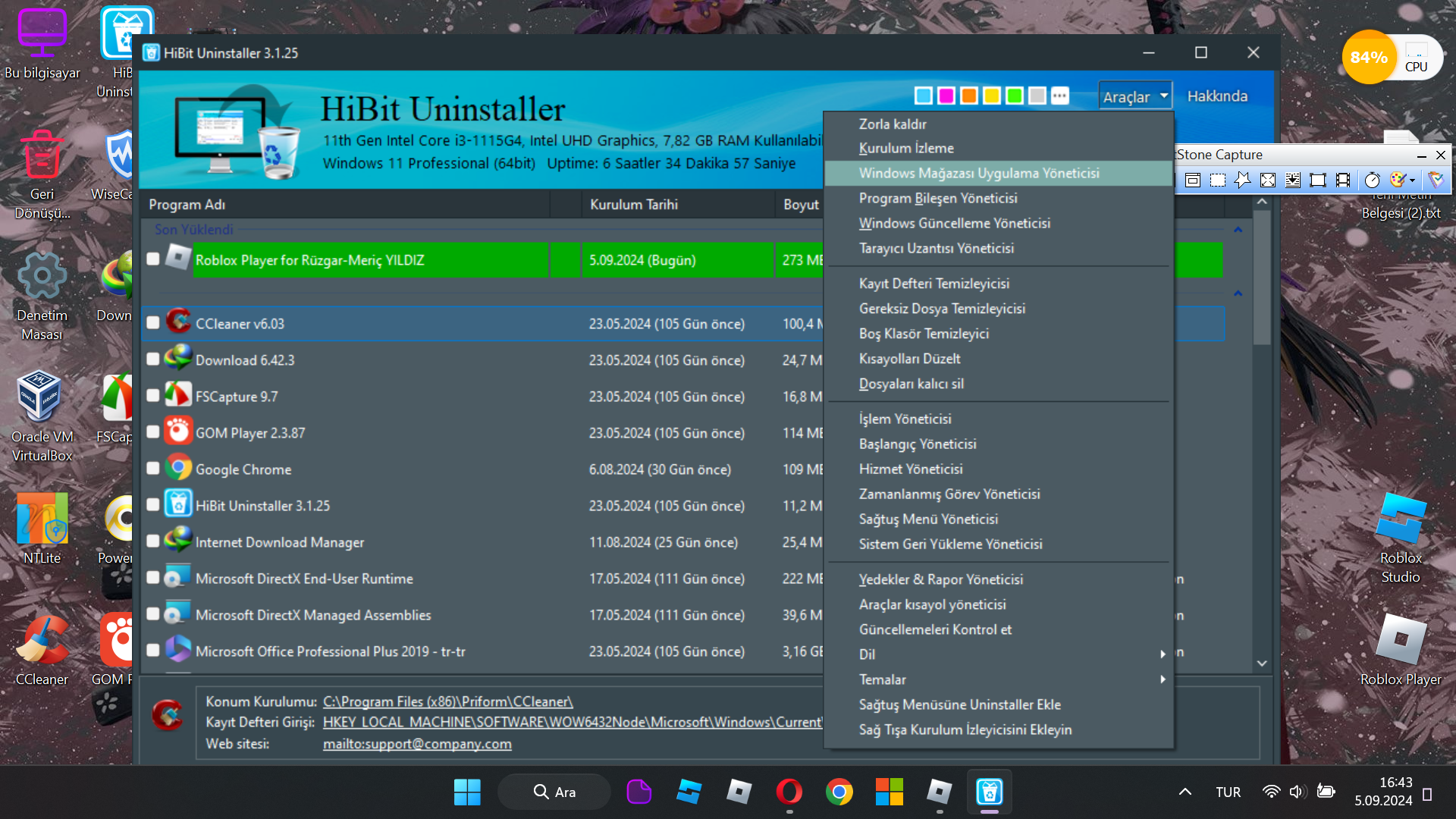
Task: Select Kurulum İzleme menu item
Action: point(999,148)
